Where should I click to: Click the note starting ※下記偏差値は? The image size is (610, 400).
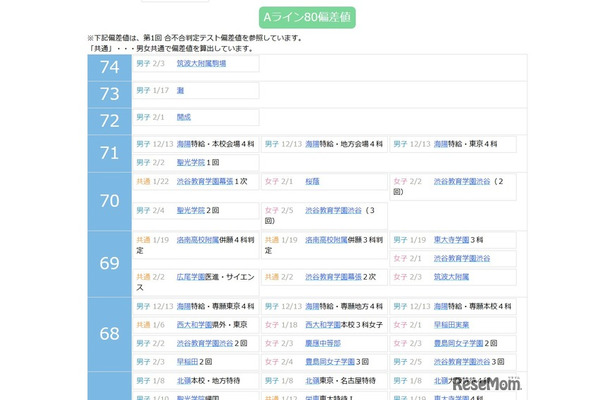point(195,38)
